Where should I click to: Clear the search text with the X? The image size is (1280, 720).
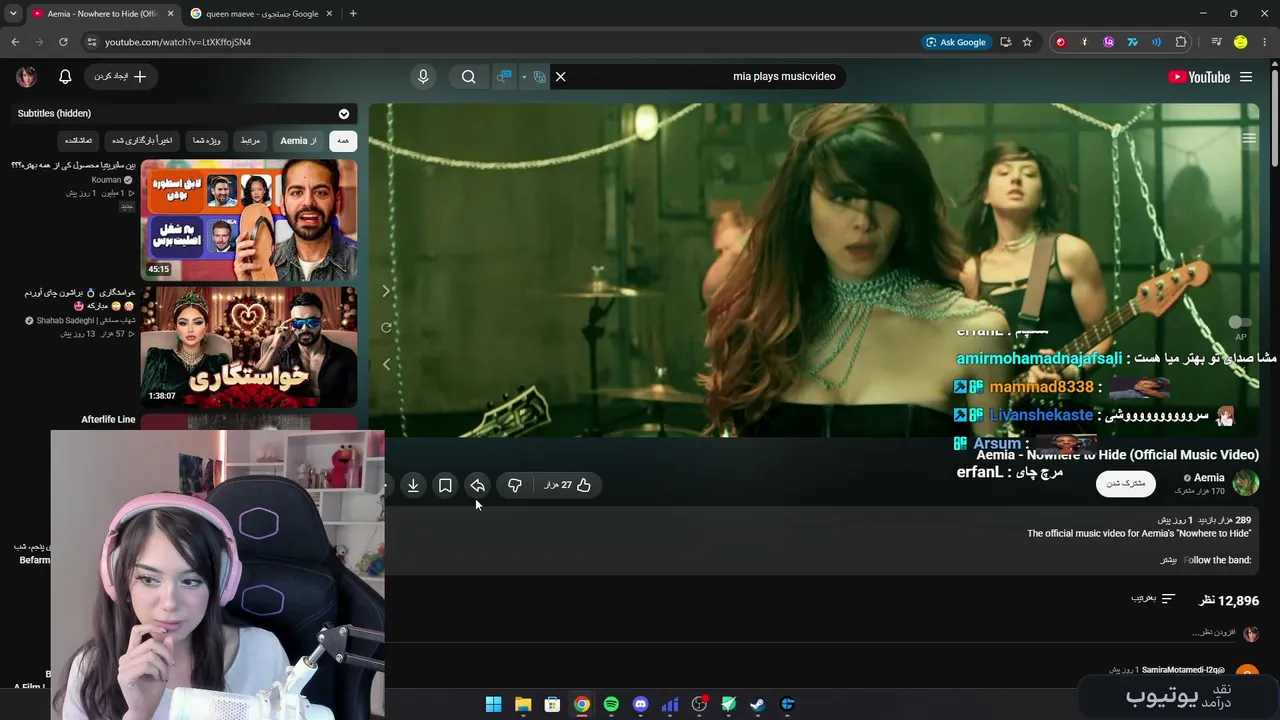tap(561, 77)
